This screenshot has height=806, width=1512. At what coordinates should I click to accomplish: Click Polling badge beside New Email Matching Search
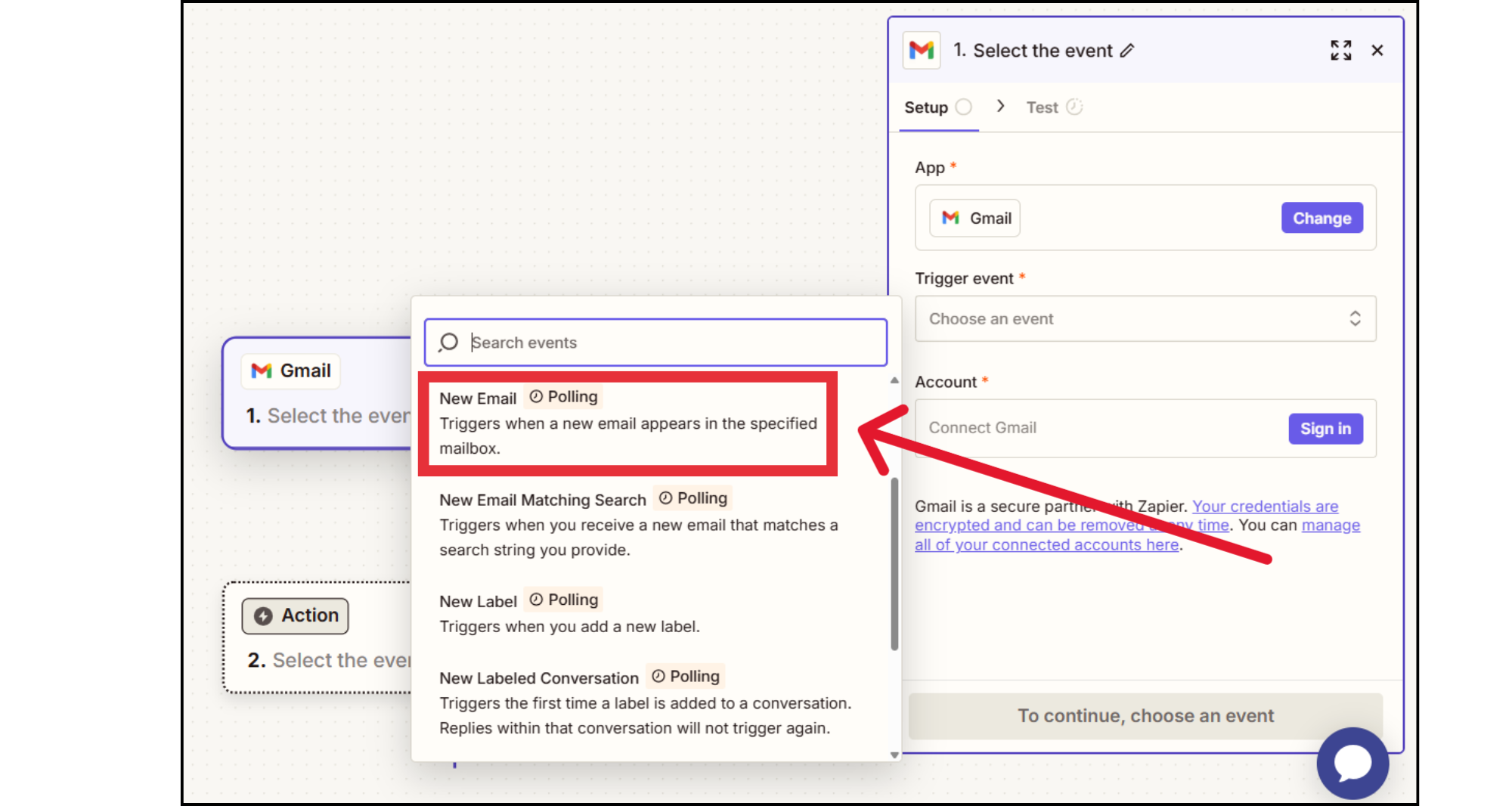click(692, 498)
